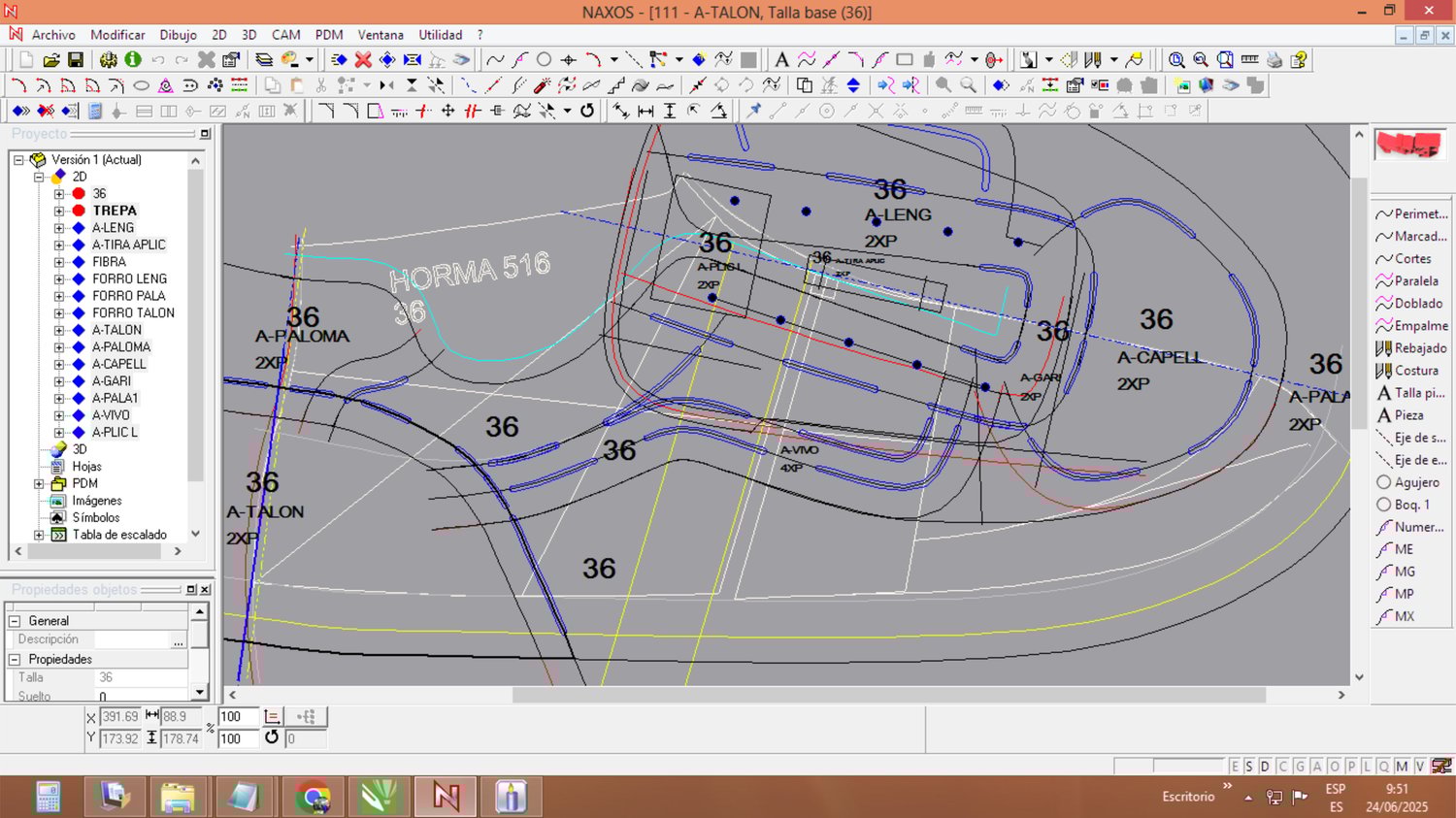This screenshot has width=1456, height=818.
Task: Toggle the D indicator in status bar
Action: tap(1265, 767)
